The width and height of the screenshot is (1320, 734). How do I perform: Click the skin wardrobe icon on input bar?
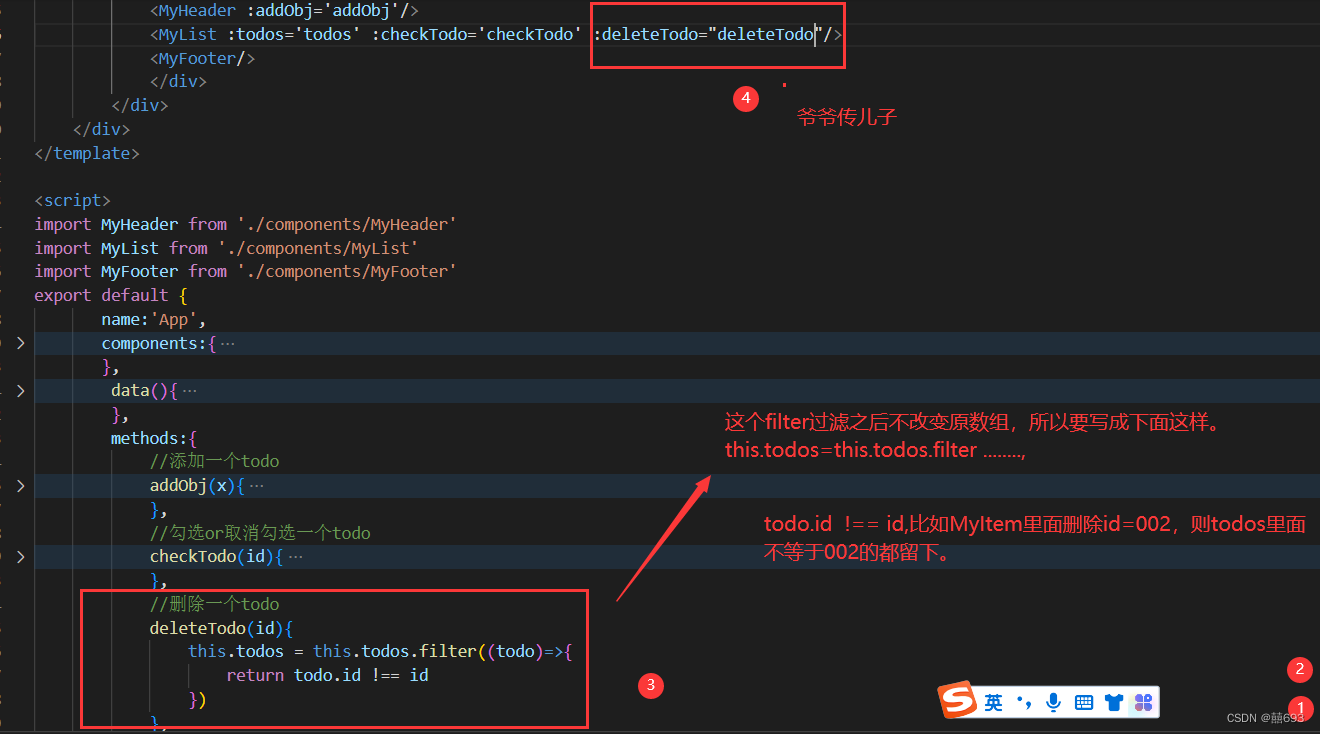[x=1113, y=702]
